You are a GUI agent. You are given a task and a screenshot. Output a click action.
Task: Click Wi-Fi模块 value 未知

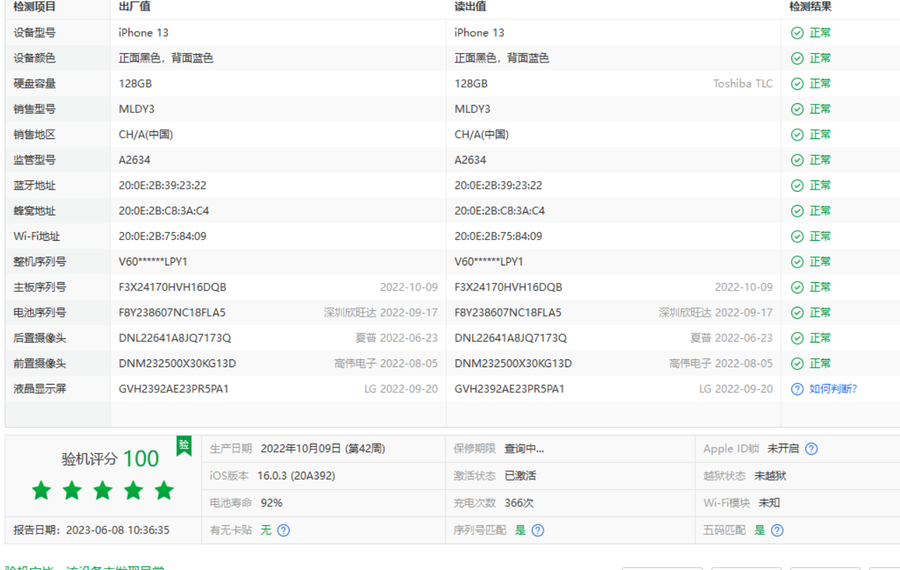click(769, 503)
